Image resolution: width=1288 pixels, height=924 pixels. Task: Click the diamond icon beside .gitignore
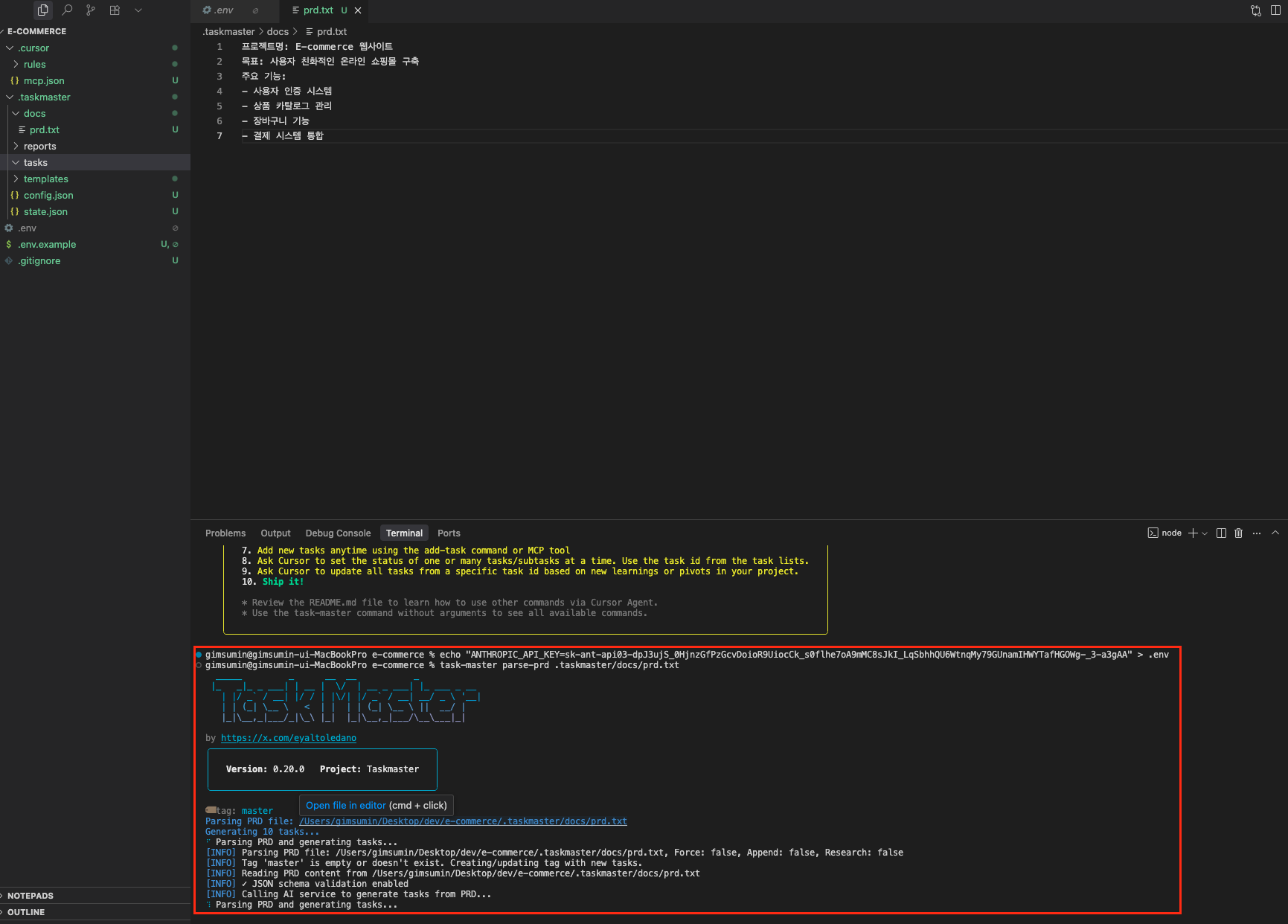pos(9,260)
